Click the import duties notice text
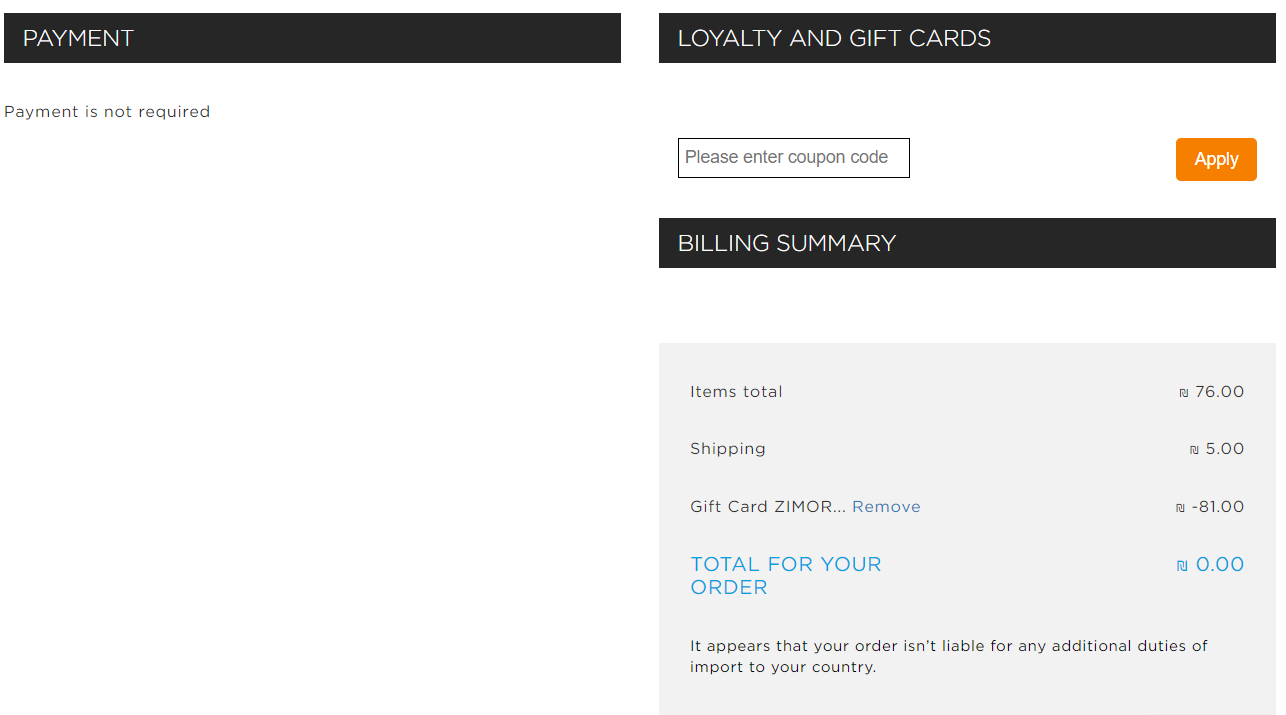 [x=948, y=656]
